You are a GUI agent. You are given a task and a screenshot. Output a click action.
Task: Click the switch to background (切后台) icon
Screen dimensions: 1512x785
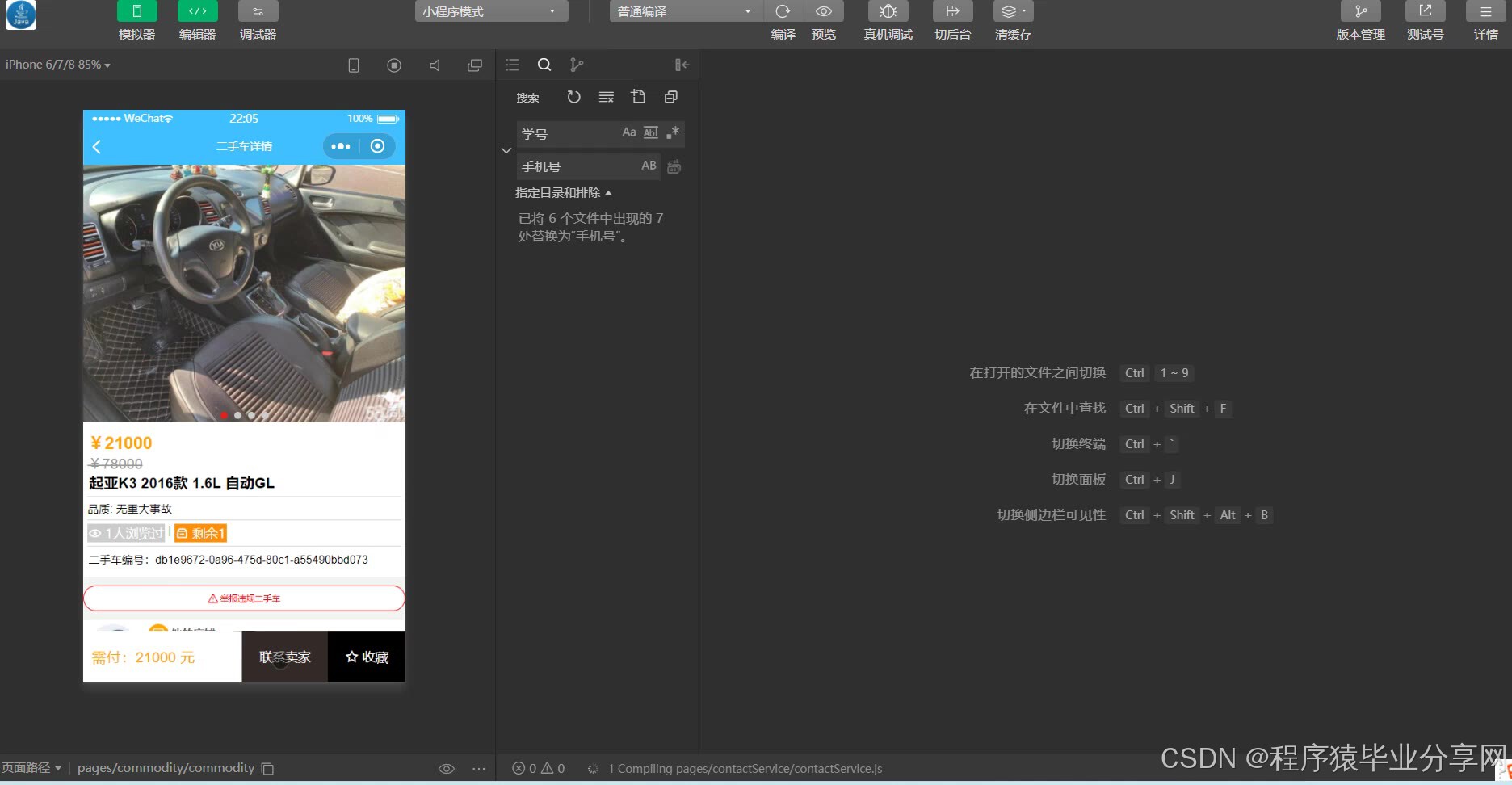point(952,11)
